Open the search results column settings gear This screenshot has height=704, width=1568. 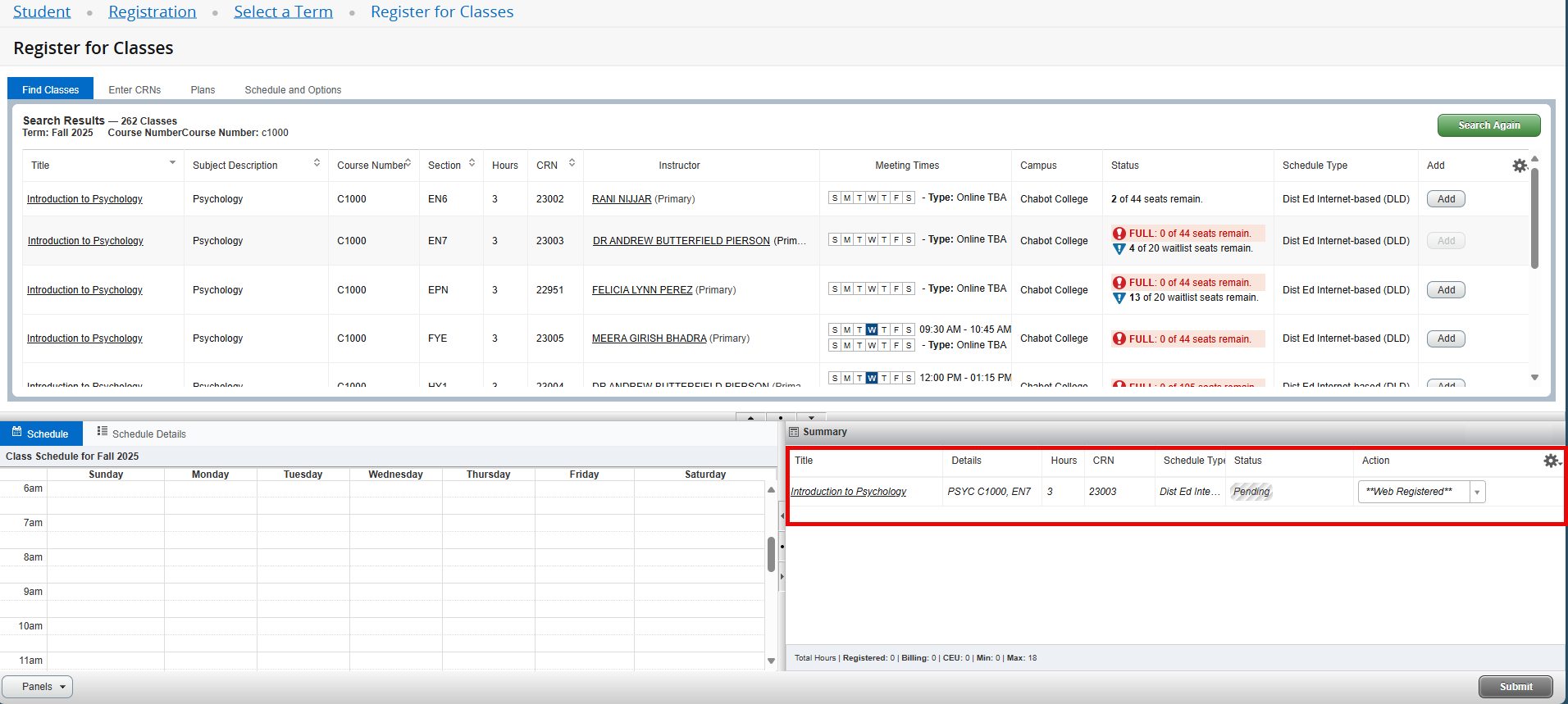click(x=1520, y=166)
